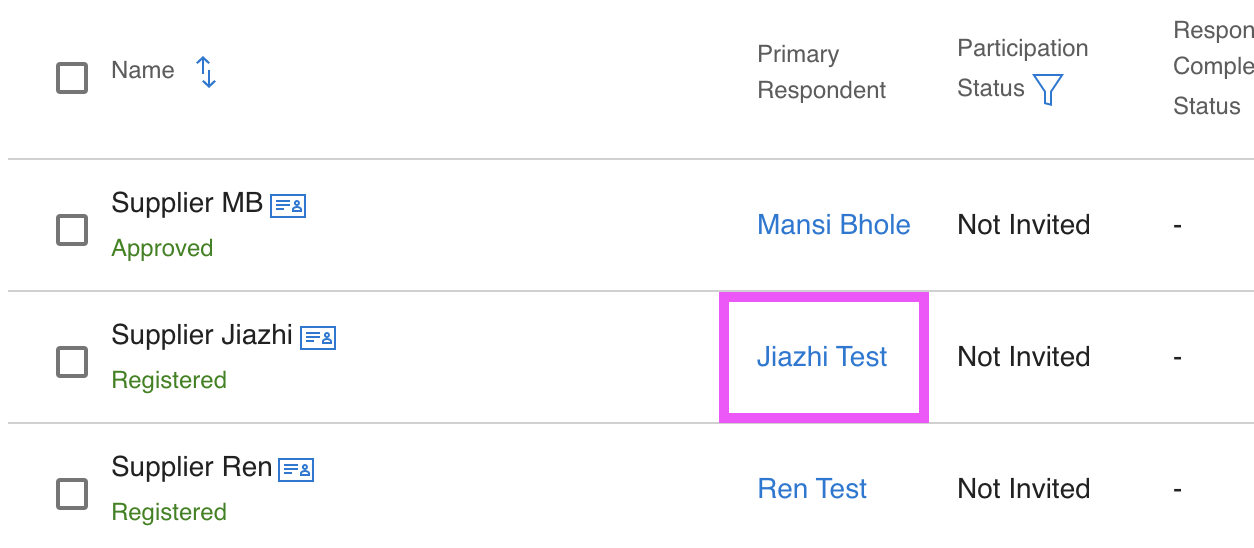The image size is (1254, 548).
Task: Open Supplier MB contact card icon
Action: coord(288,206)
